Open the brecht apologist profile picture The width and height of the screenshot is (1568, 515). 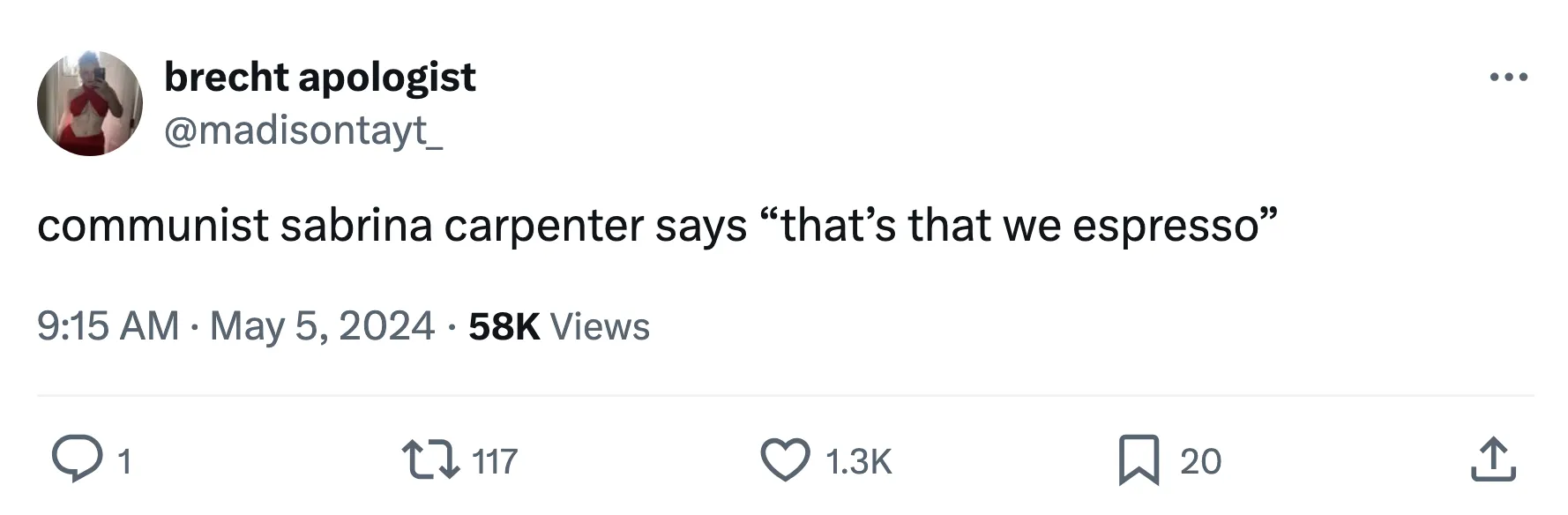90,103
